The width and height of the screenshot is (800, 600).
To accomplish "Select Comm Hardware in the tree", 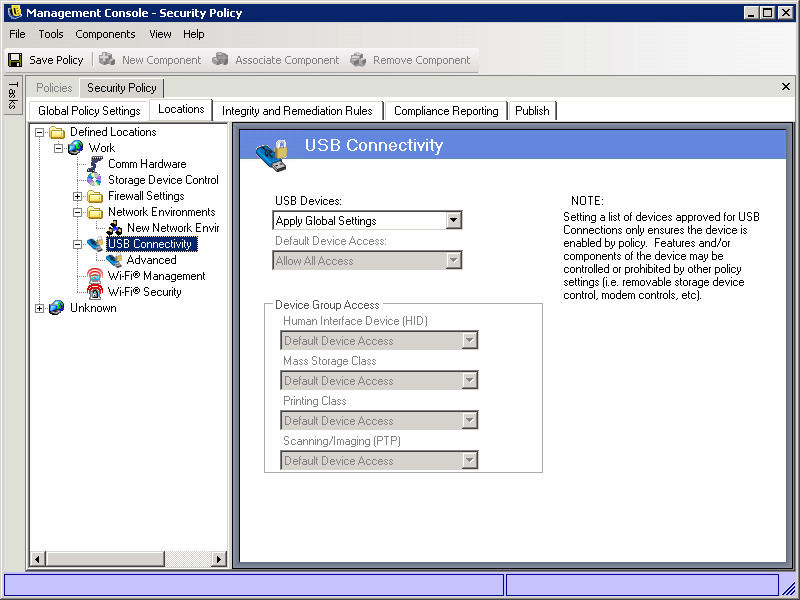I will click(x=147, y=164).
